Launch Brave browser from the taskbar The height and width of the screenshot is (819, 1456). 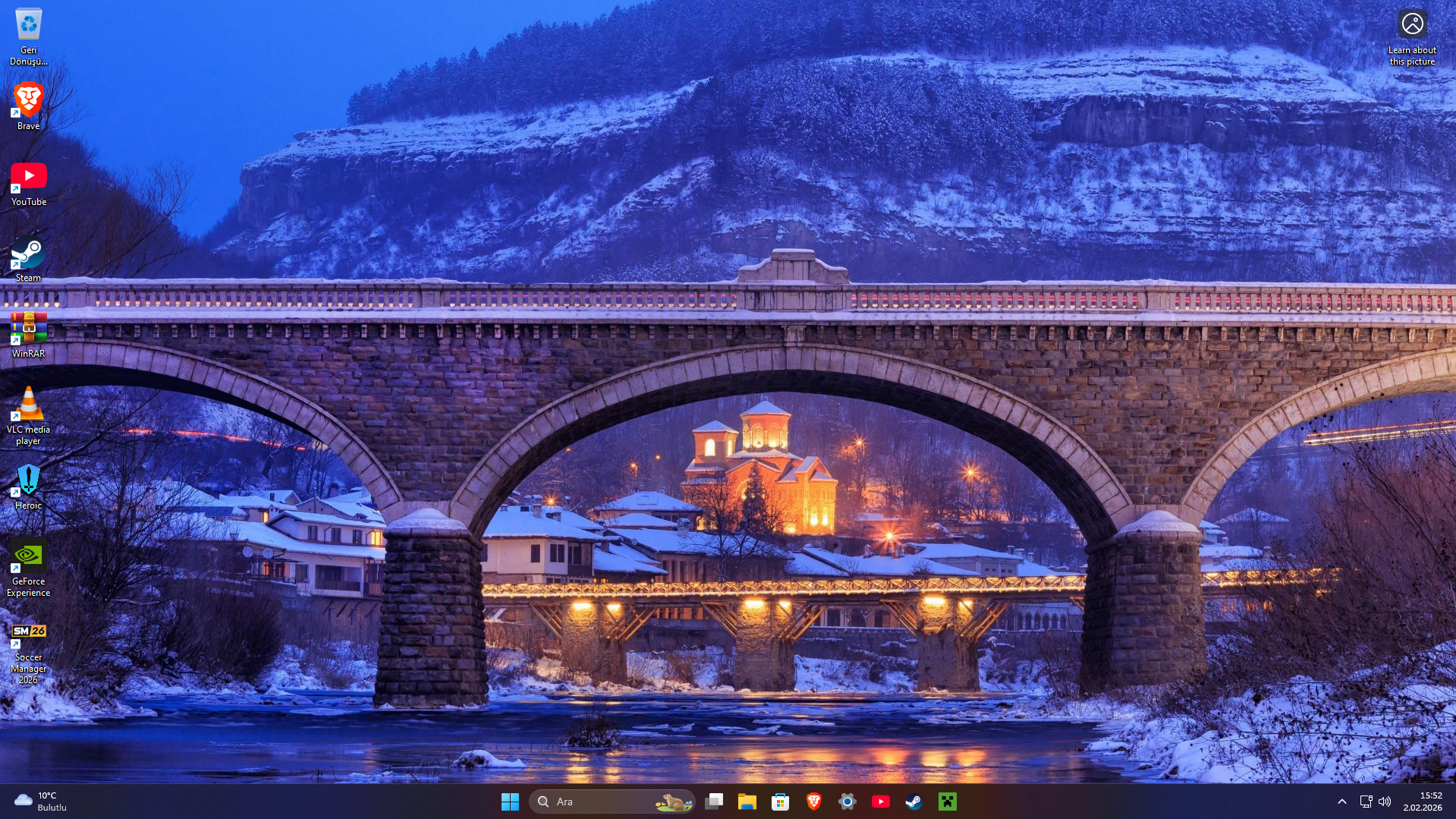[814, 802]
